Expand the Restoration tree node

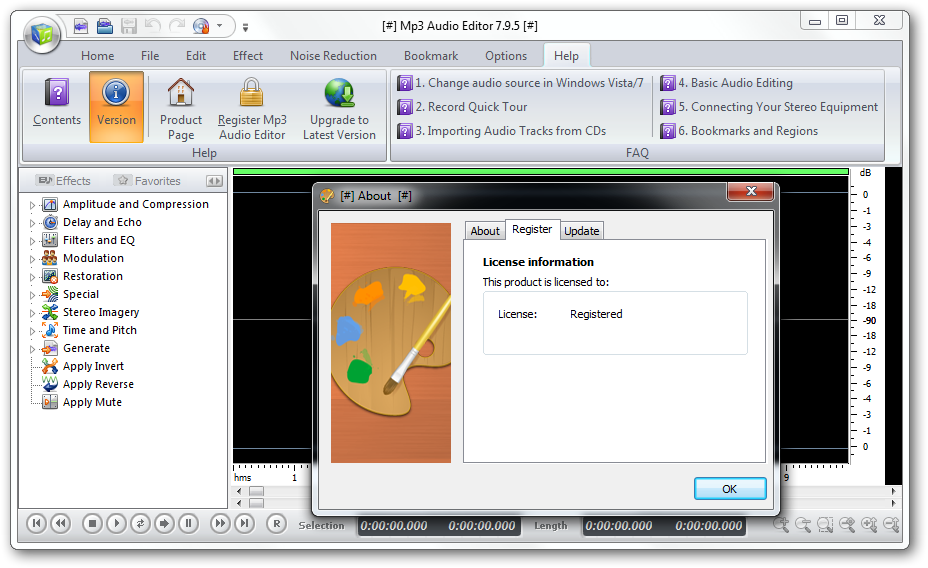pyautogui.click(x=33, y=277)
